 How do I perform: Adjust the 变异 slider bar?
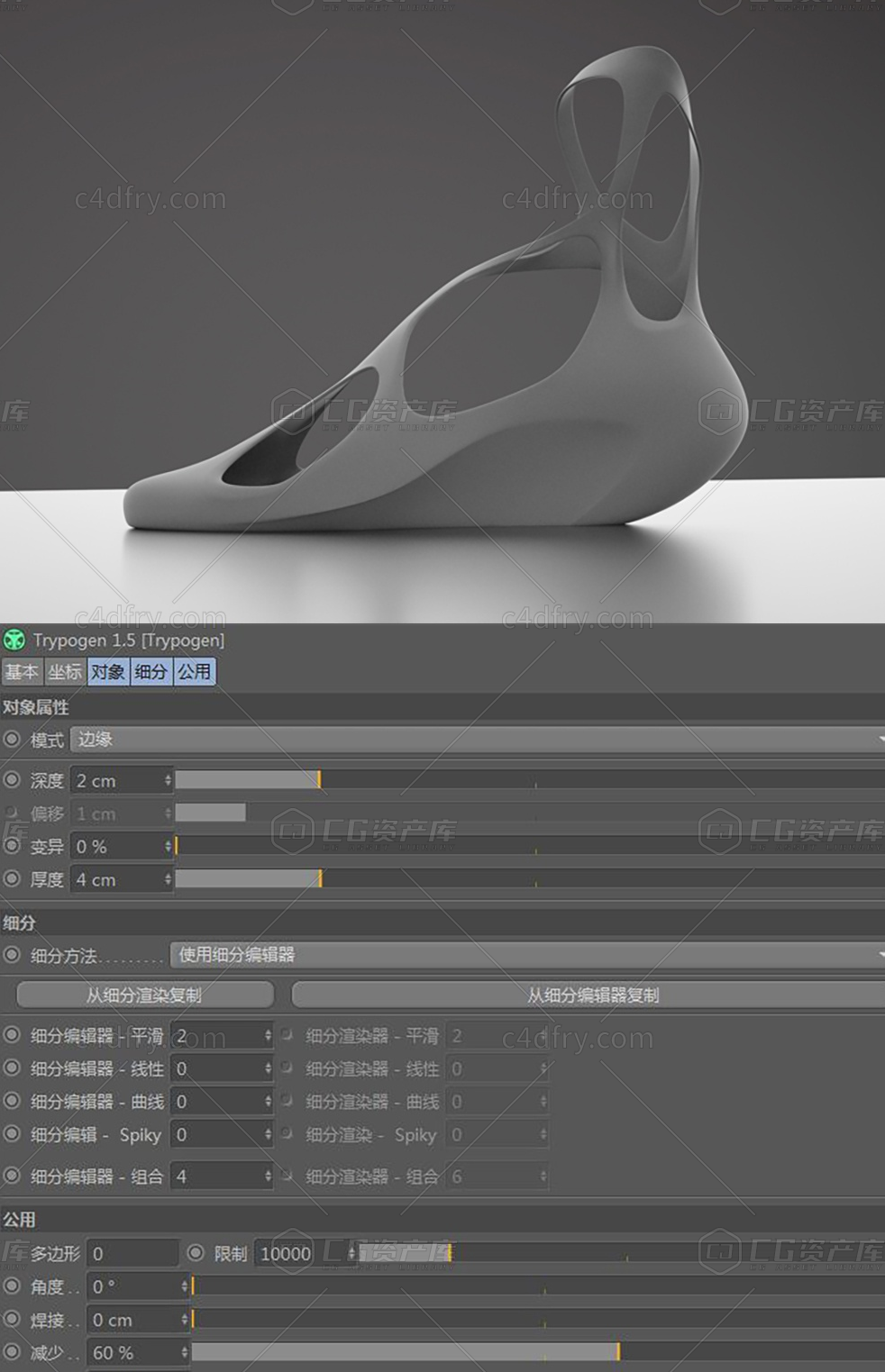[530, 846]
